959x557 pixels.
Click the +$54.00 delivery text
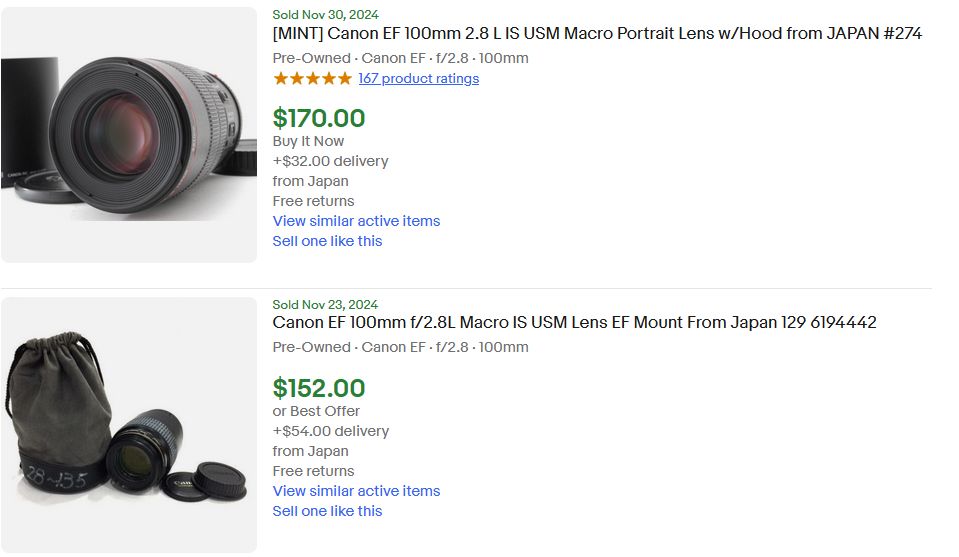point(330,431)
